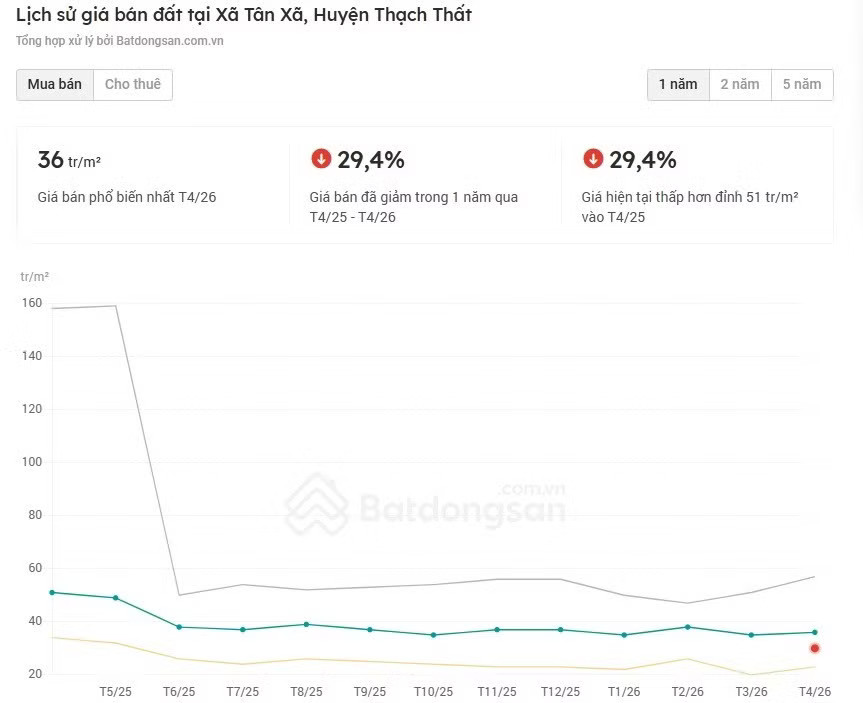Image resolution: width=863 pixels, height=703 pixels.
Task: Click the red down-arrow icon beside peak comparison
Action: 593,159
